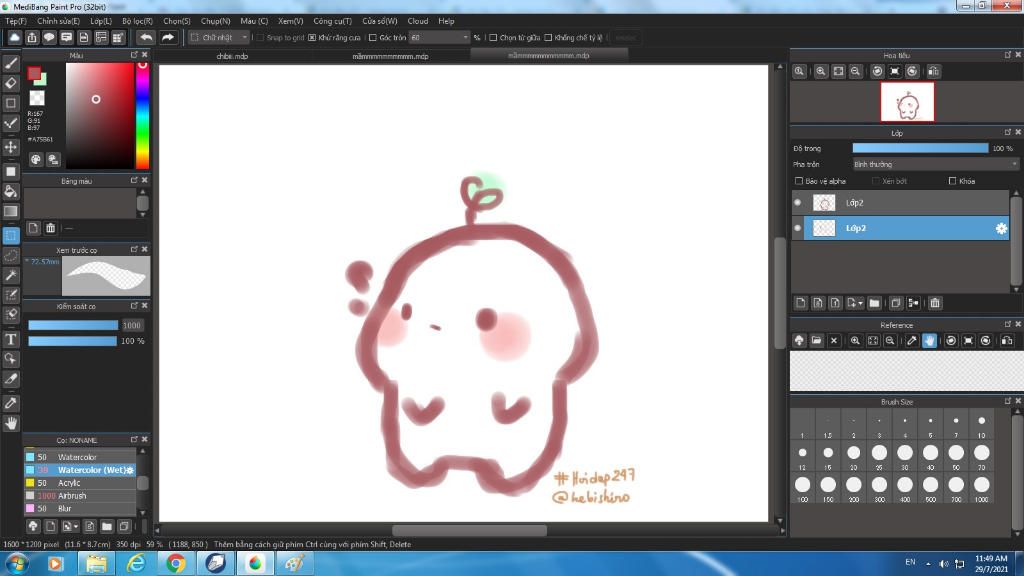Open the Tệp(F) menu

(x=16, y=21)
